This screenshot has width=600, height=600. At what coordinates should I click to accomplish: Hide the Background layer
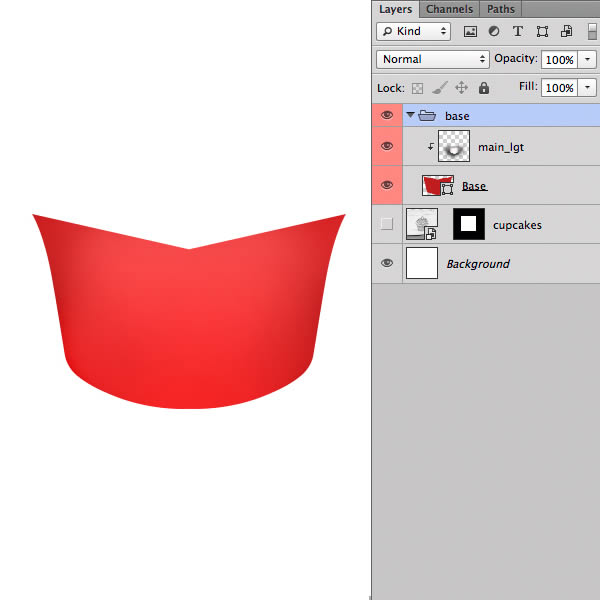(387, 264)
